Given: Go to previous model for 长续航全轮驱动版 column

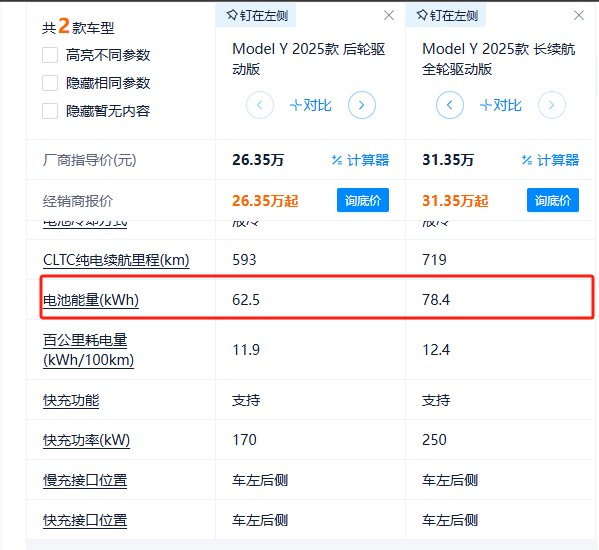Looking at the screenshot, I should (450, 105).
